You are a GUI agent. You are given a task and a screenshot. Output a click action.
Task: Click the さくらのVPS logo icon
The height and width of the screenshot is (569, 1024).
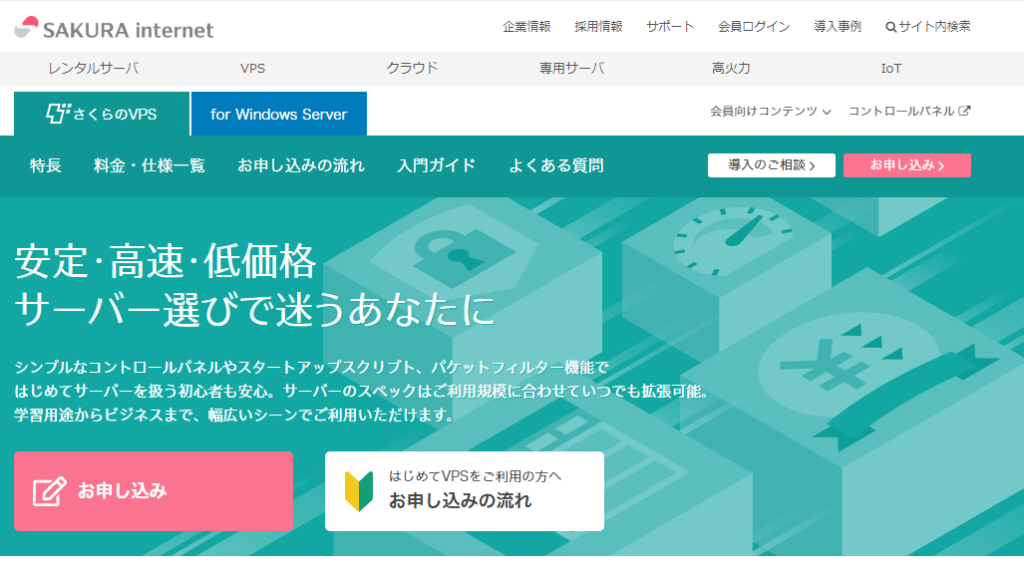pyautogui.click(x=57, y=114)
